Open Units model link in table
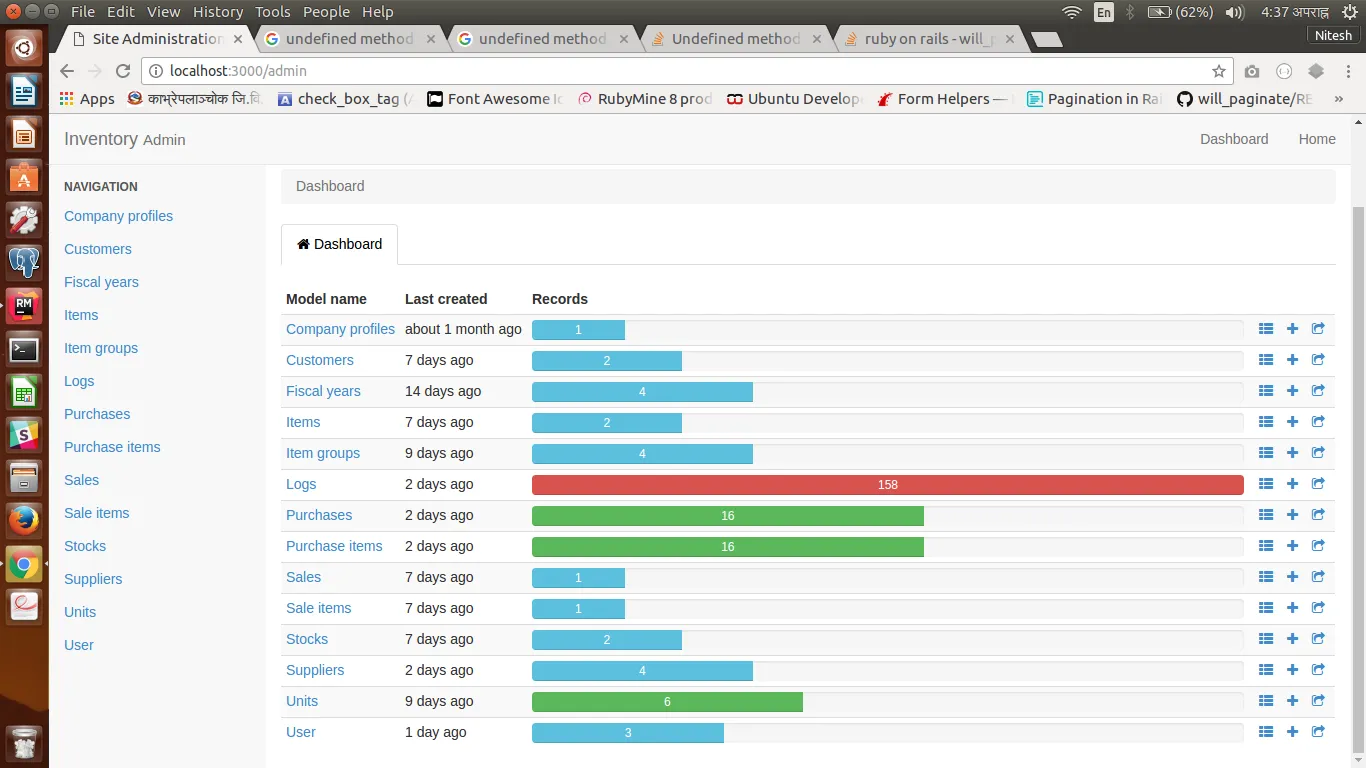The height and width of the screenshot is (768, 1366). point(302,701)
